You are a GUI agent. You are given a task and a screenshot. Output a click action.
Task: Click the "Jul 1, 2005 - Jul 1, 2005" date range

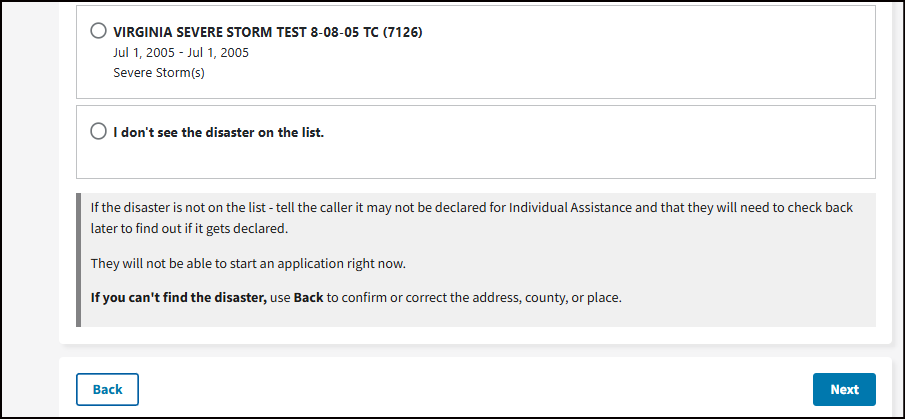click(181, 52)
